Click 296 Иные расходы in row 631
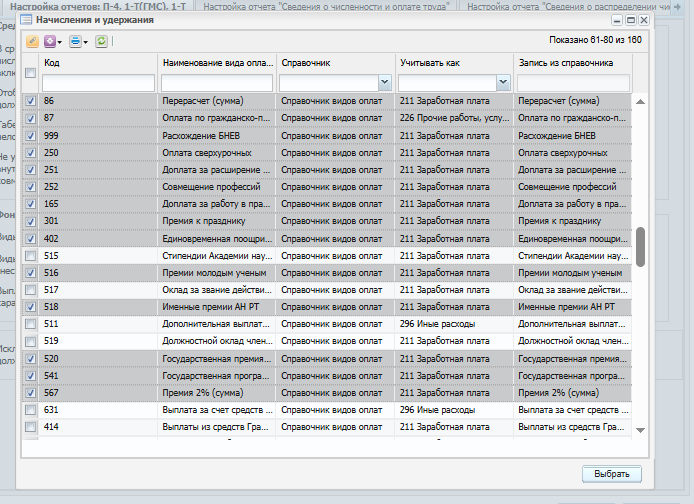This screenshot has width=694, height=504. 454,410
